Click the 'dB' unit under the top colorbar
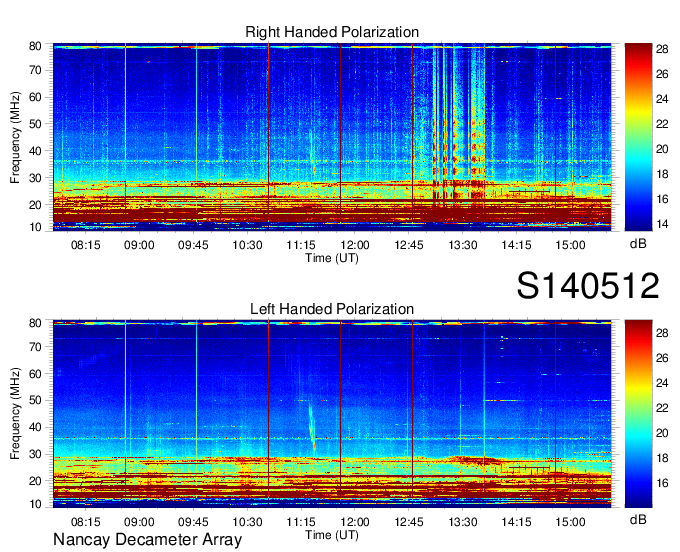Viewport: 680px width, 552px height. [x=638, y=244]
